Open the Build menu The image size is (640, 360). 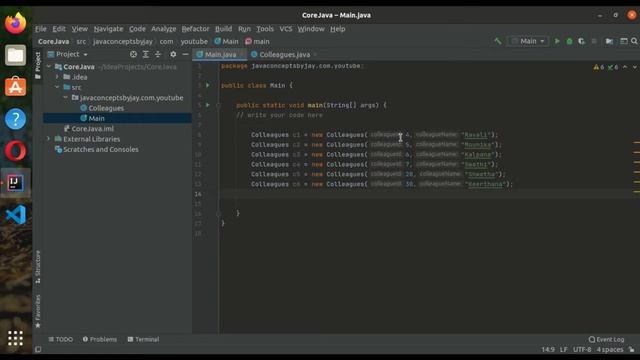click(x=223, y=29)
